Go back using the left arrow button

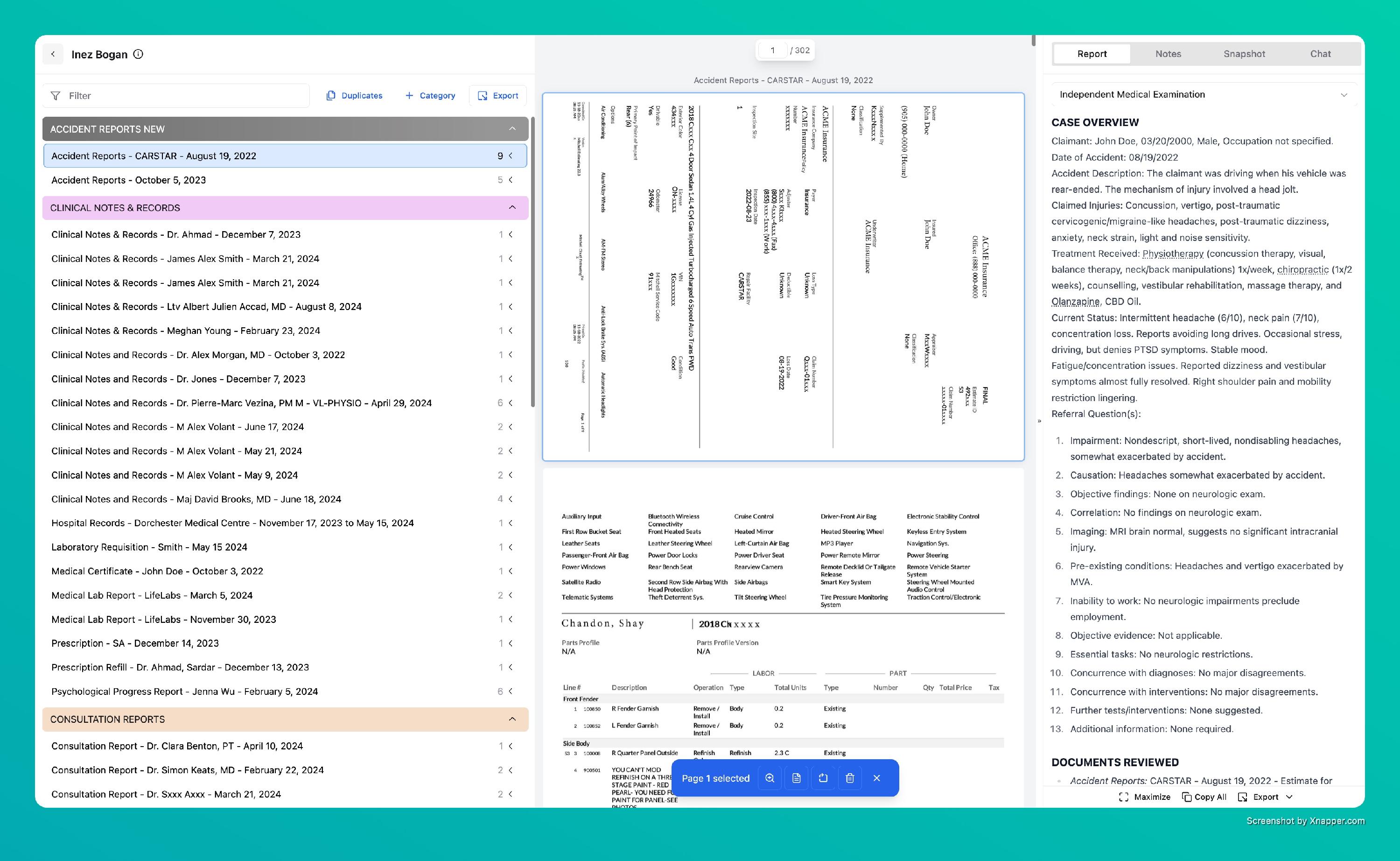click(x=53, y=54)
